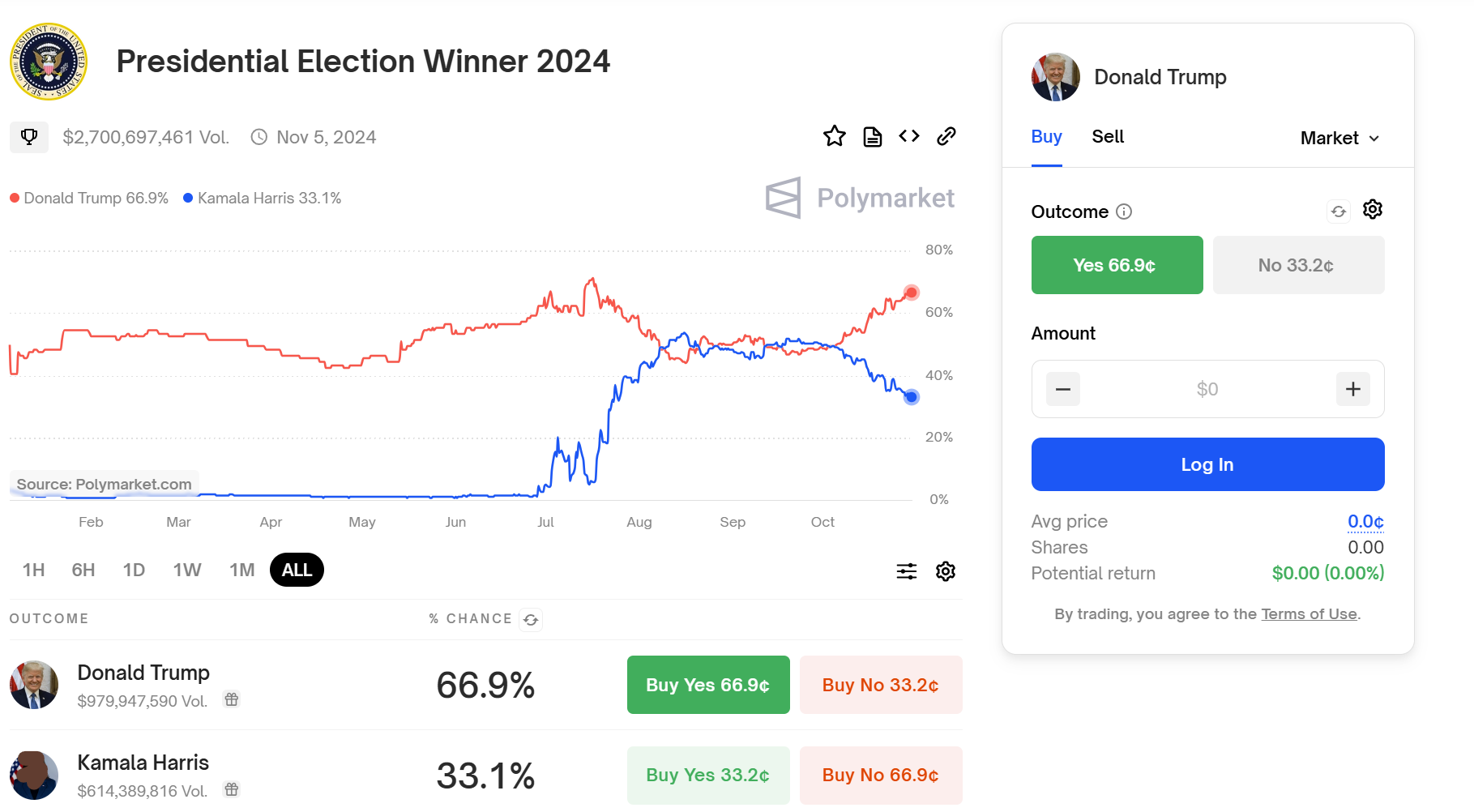Open chart filter sliders icon
The width and height of the screenshot is (1474, 812).
coord(906,571)
